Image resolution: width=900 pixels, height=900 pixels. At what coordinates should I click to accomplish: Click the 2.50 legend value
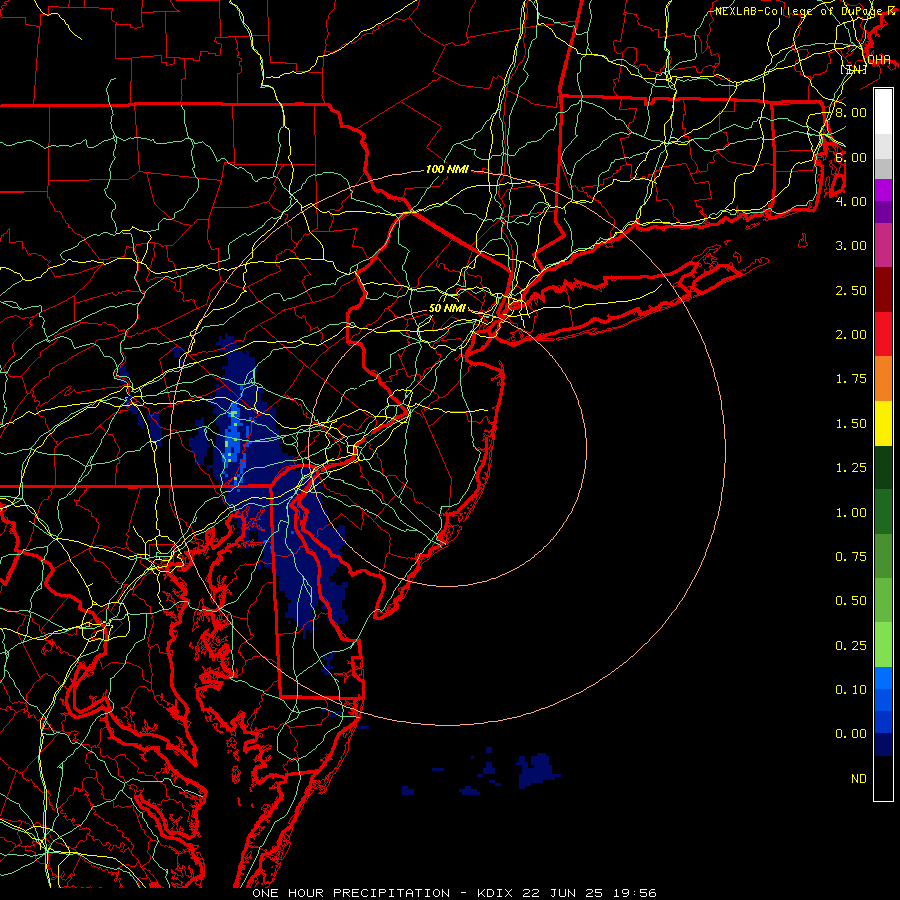coord(851,290)
